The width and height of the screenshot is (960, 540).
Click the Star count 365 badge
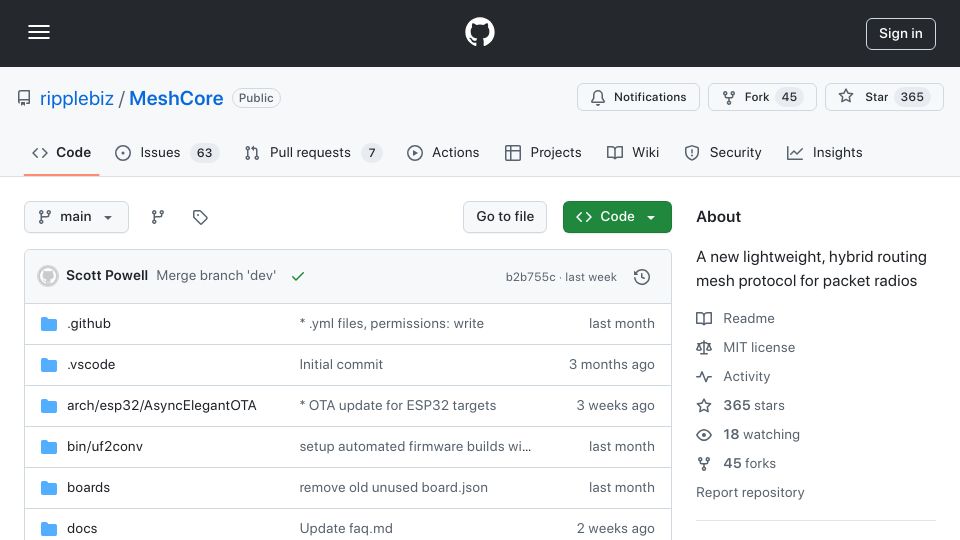(912, 97)
